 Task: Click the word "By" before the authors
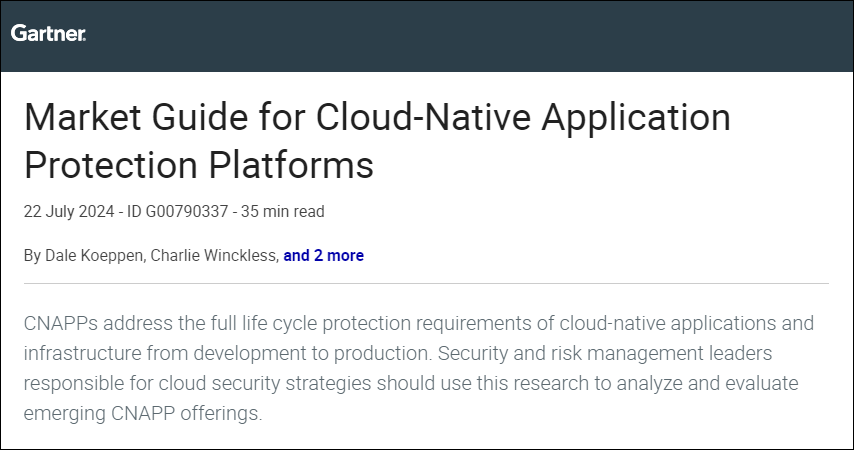pyautogui.click(x=32, y=255)
